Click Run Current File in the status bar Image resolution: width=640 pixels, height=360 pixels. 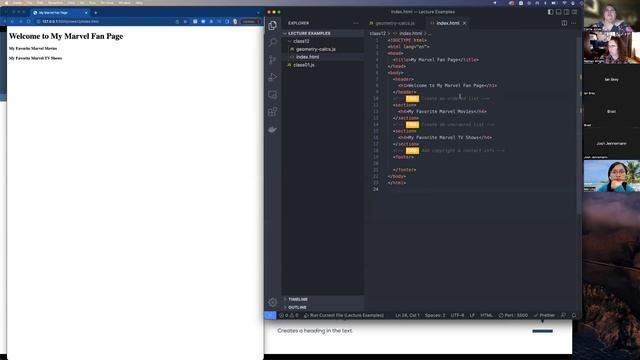pyautogui.click(x=344, y=315)
